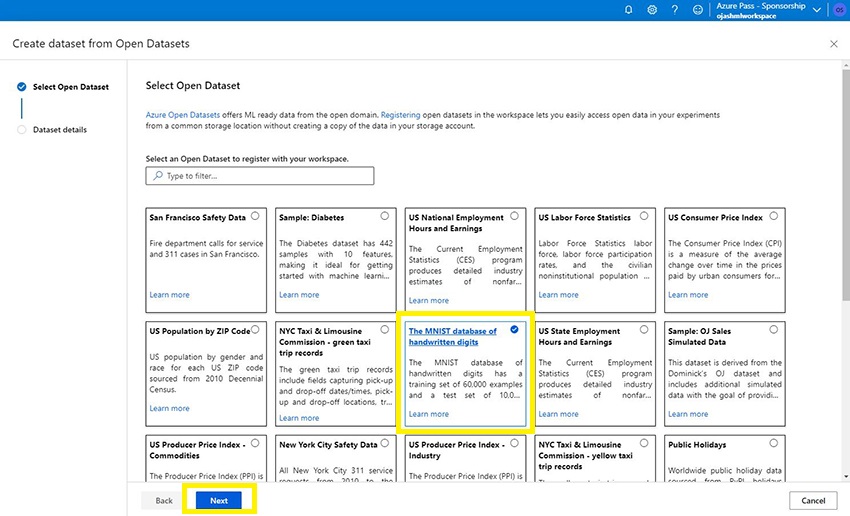
Task: Click the Back button
Action: [x=164, y=500]
